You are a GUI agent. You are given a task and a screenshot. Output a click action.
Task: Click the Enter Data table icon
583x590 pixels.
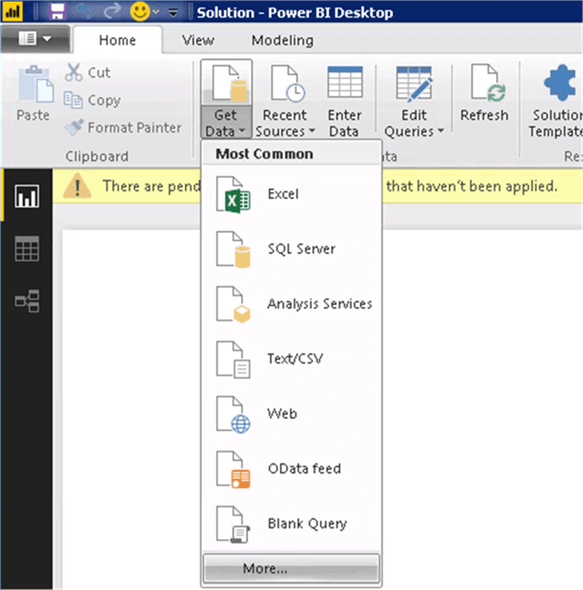click(x=345, y=82)
